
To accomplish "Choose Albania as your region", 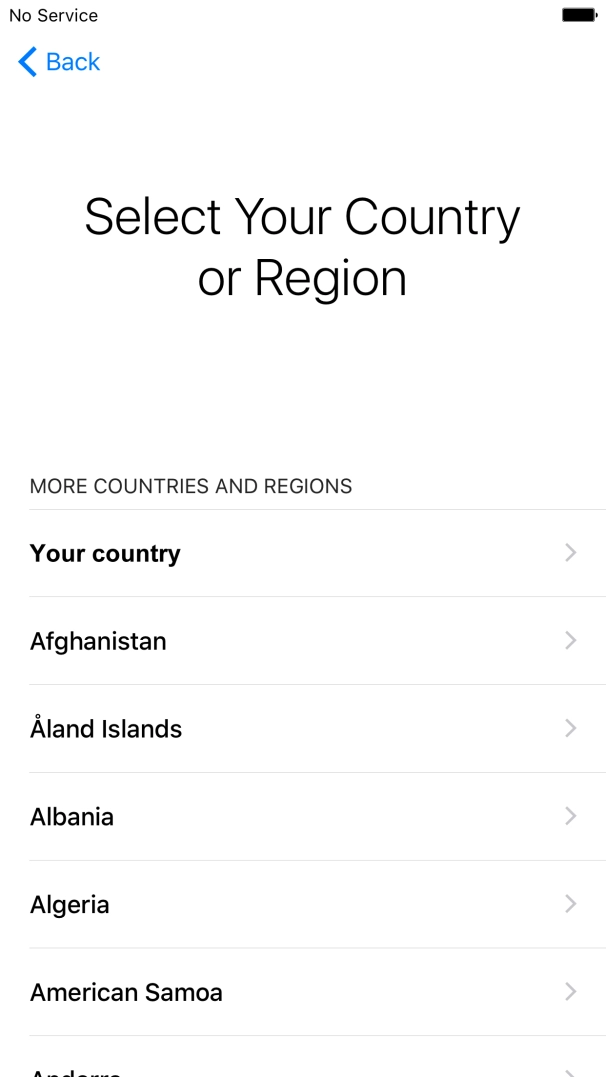I will pyautogui.click(x=71, y=816).
